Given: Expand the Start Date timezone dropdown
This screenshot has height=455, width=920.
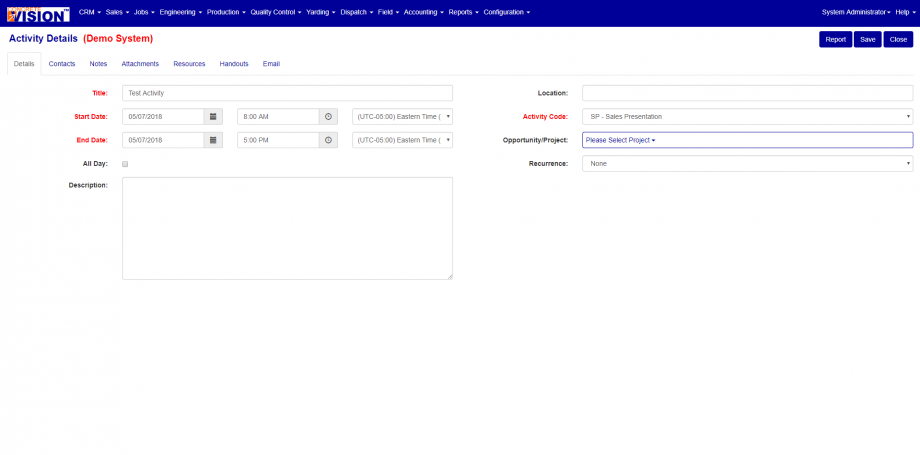Looking at the screenshot, I should coord(402,116).
